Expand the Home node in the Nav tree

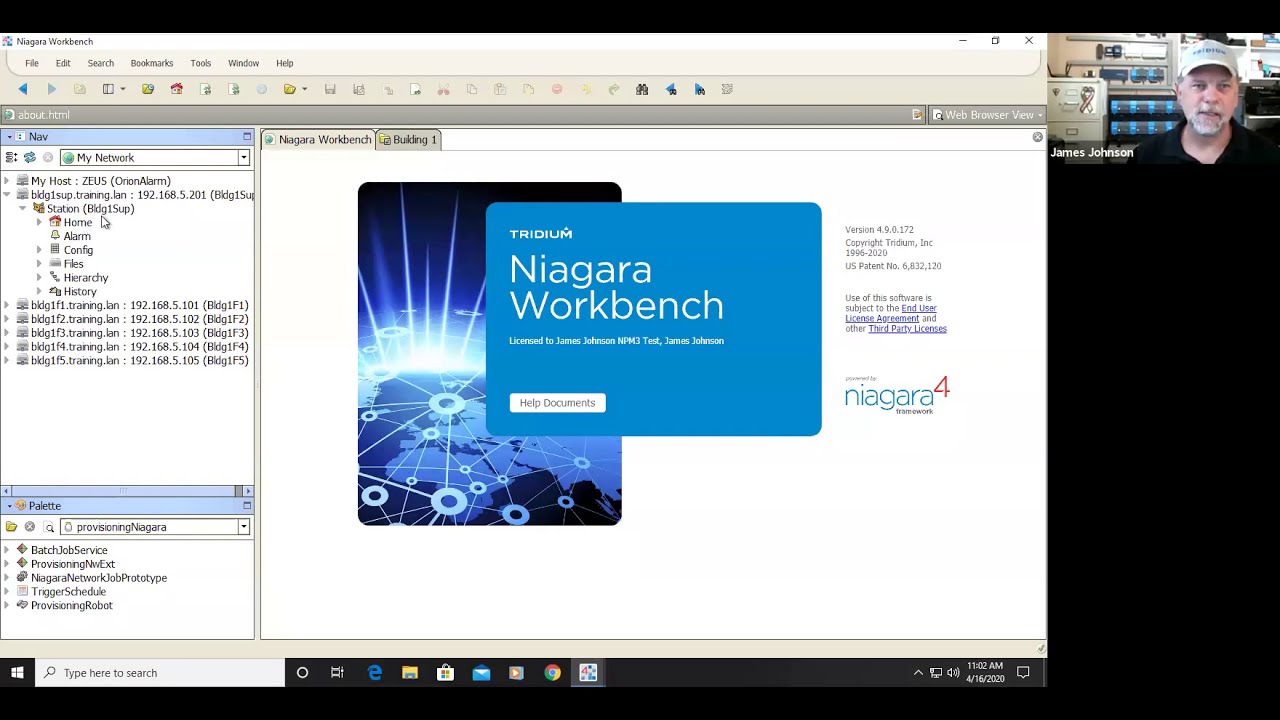[x=39, y=222]
